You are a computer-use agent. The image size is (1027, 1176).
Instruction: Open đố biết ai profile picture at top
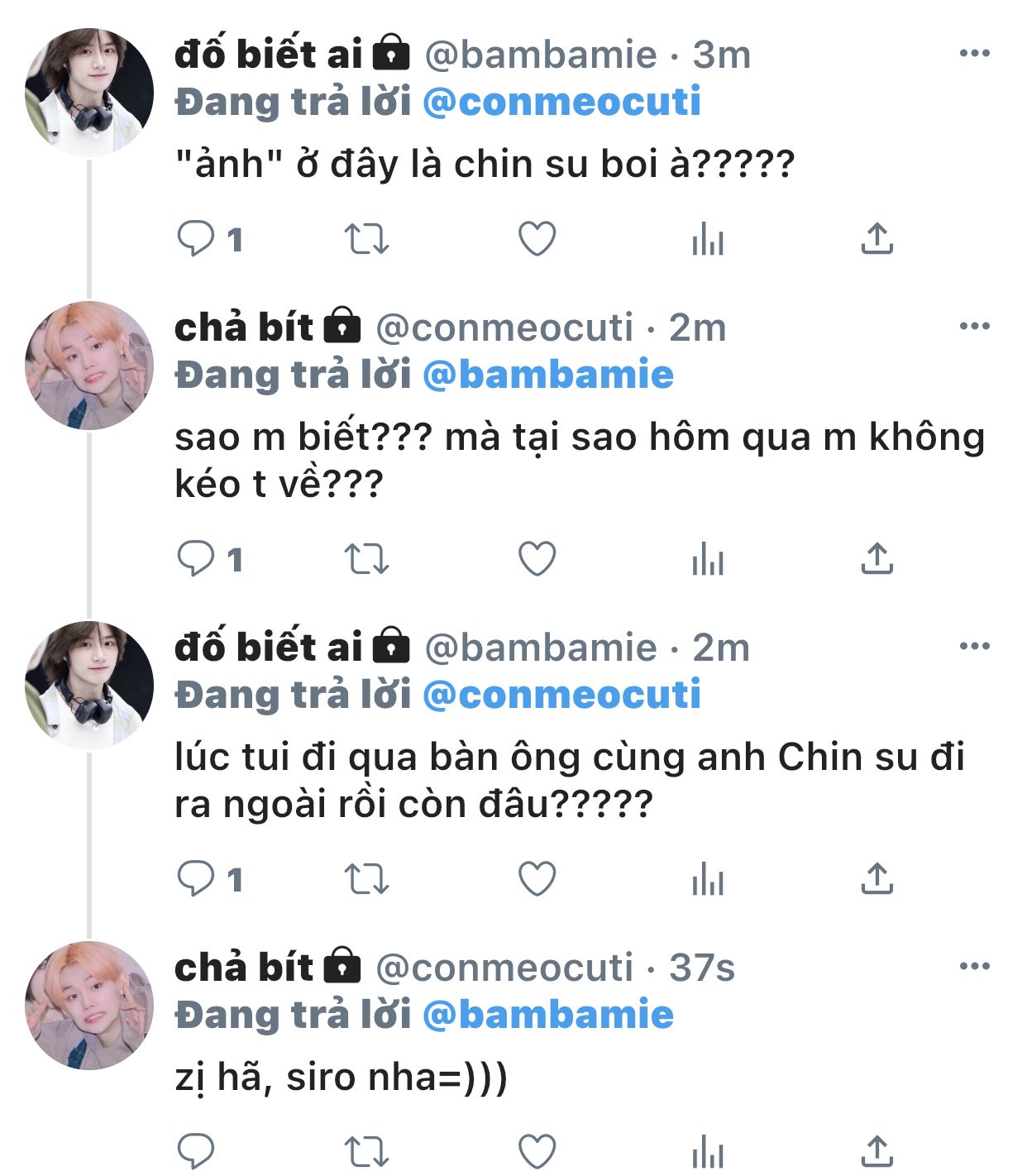[89, 92]
